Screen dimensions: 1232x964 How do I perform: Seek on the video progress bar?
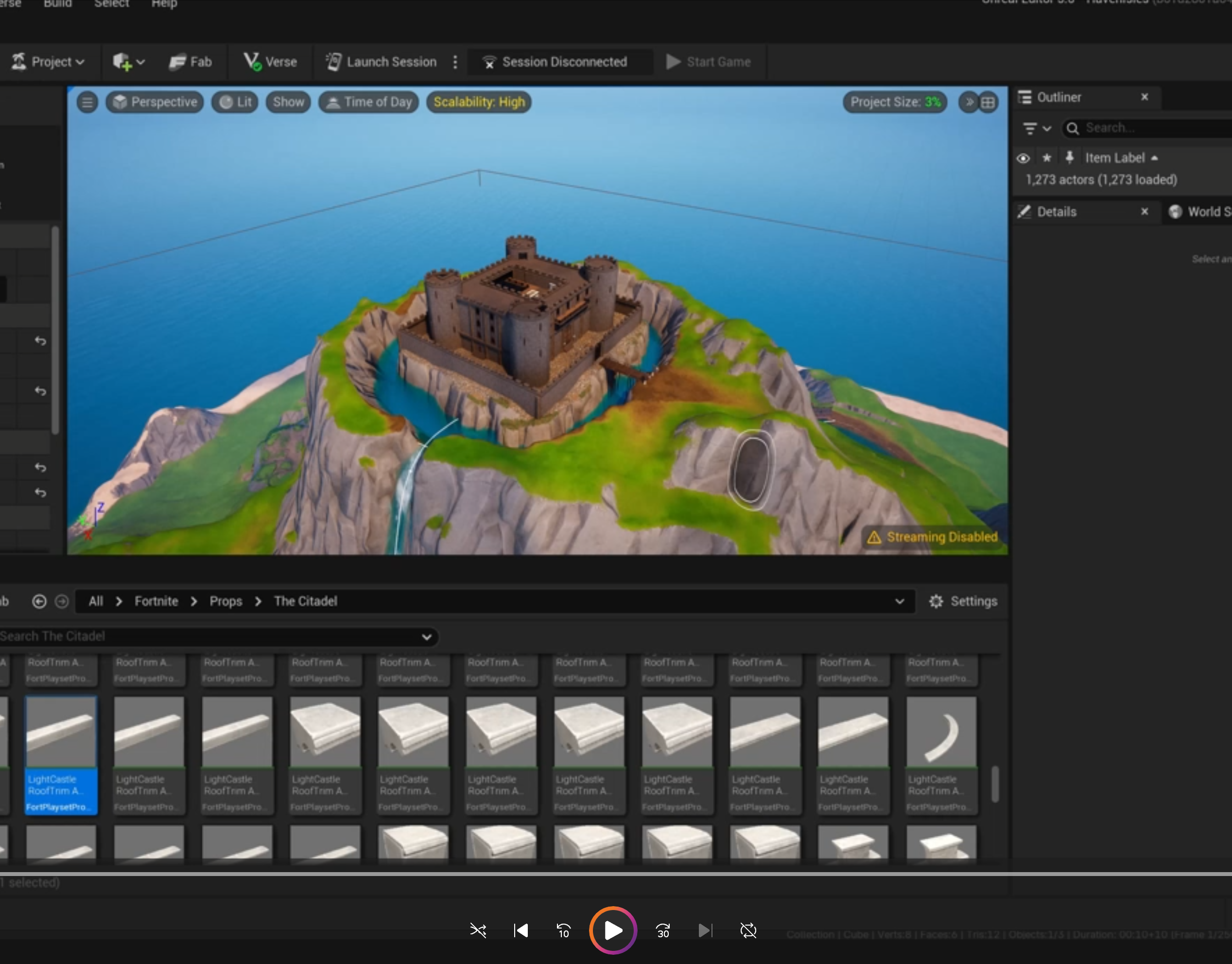(x=616, y=874)
